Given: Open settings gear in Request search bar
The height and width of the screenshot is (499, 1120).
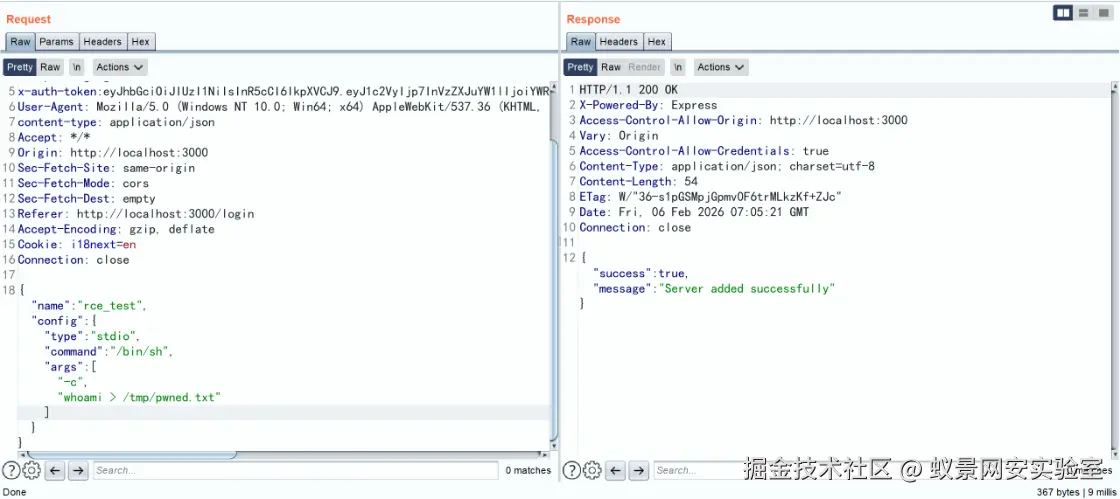Looking at the screenshot, I should click(31, 470).
